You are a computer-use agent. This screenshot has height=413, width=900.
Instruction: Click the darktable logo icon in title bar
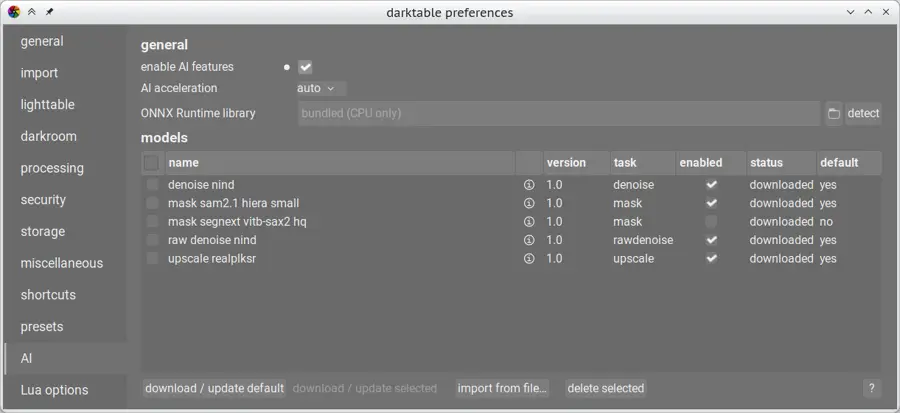point(14,12)
